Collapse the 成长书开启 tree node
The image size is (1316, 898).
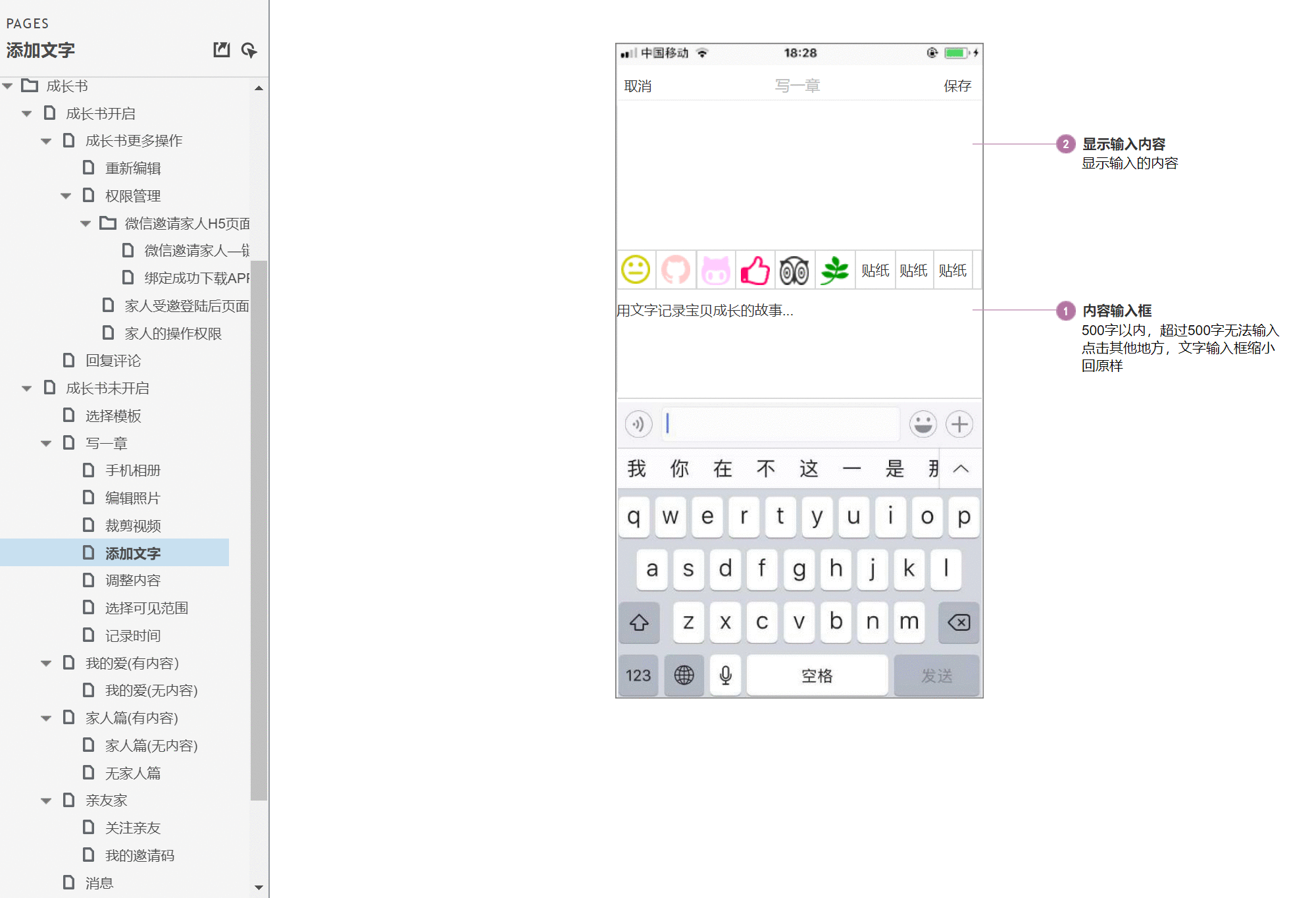pyautogui.click(x=27, y=114)
